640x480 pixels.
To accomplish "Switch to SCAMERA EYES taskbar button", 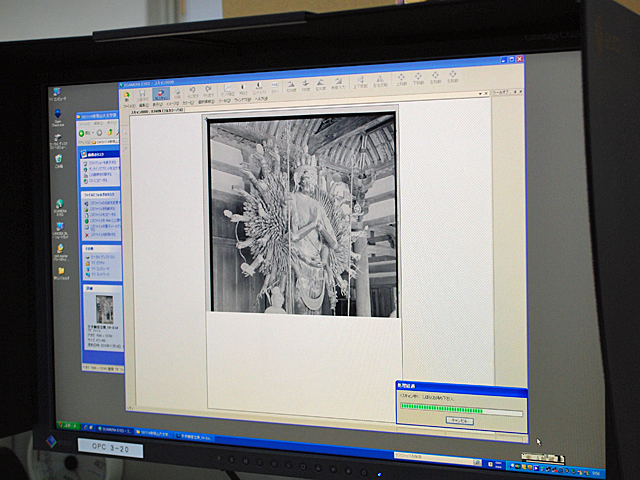I will tap(114, 429).
